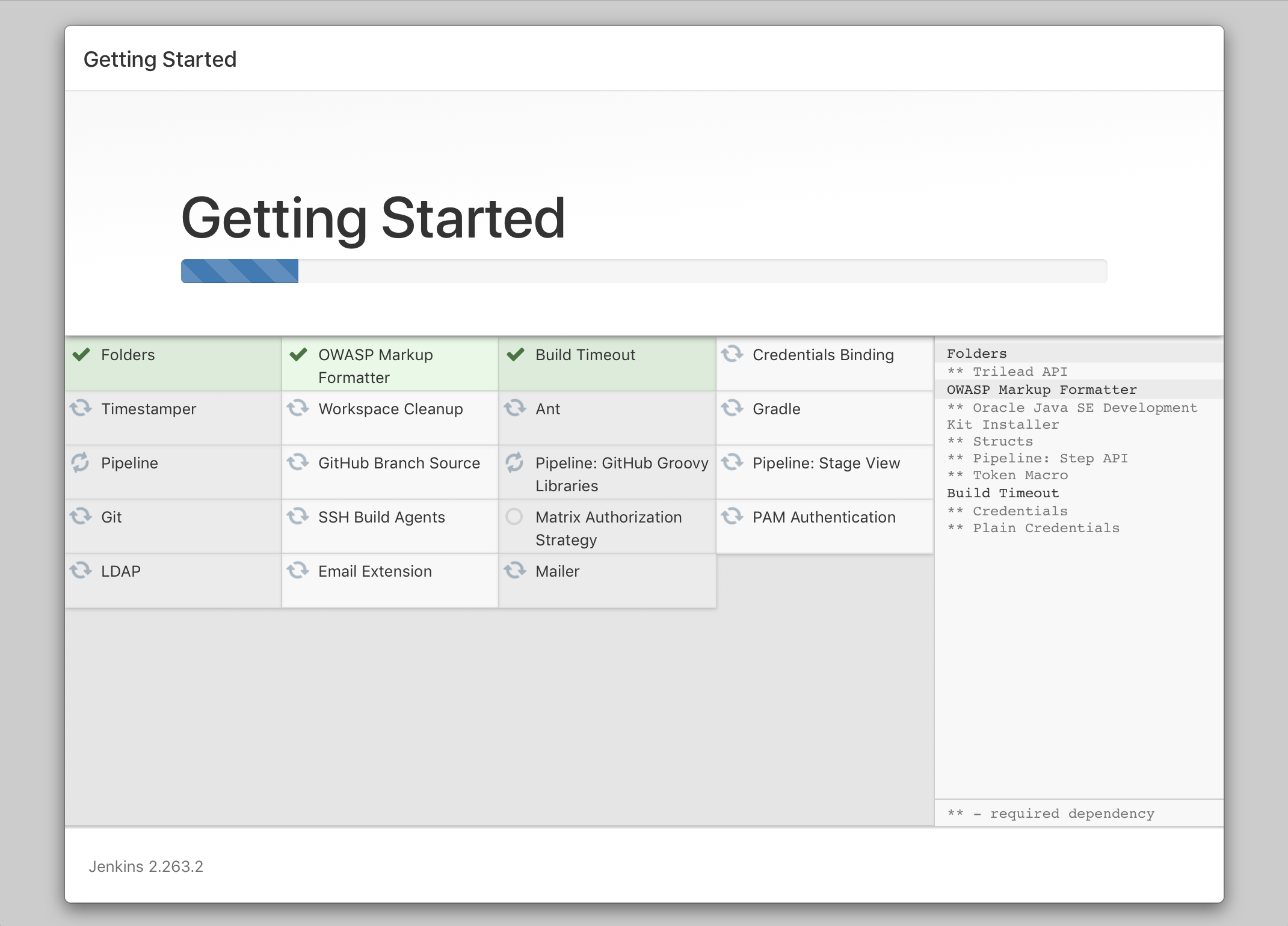Click Build Timeout in the install log
Viewport: 1288px width, 926px height.
coord(1002,493)
